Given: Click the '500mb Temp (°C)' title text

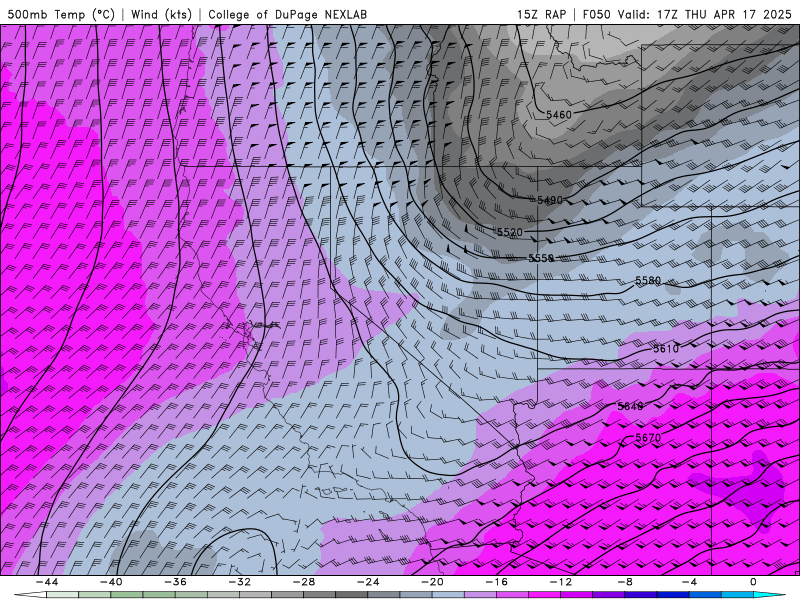Looking at the screenshot, I should click(61, 14).
